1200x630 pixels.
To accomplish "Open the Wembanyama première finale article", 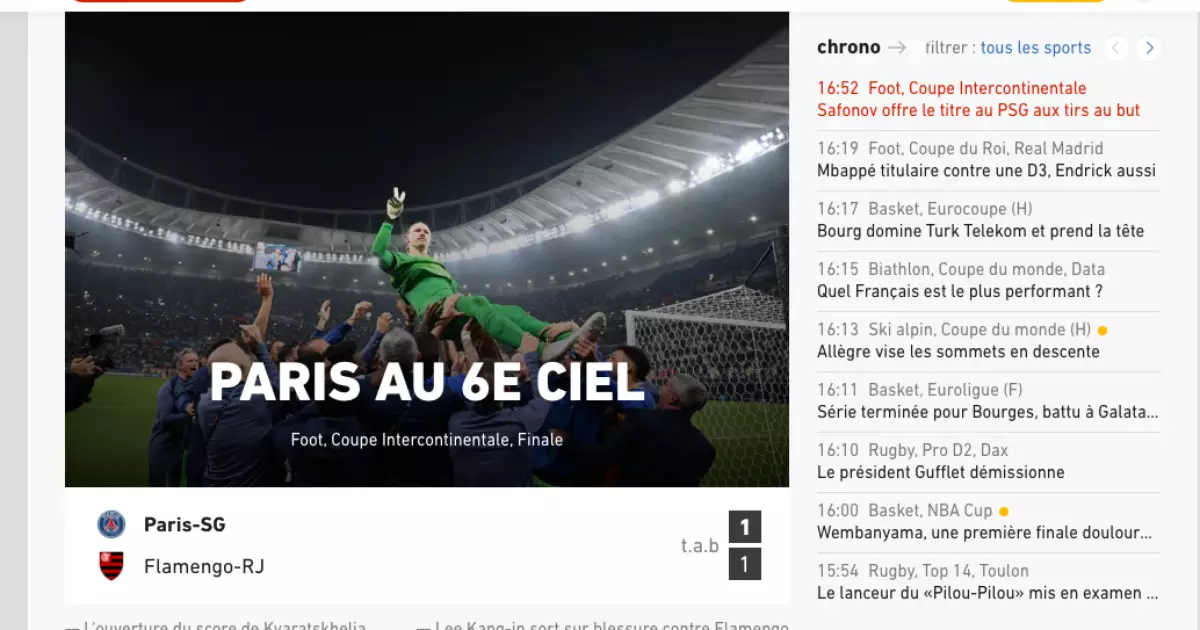I will coord(984,533).
